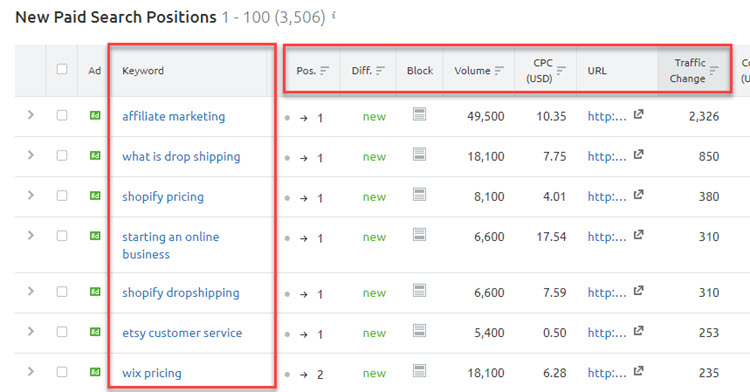Viewport: 750px width, 392px height.
Task: Open external link icon for shopify dropshipping URL
Action: tap(639, 291)
